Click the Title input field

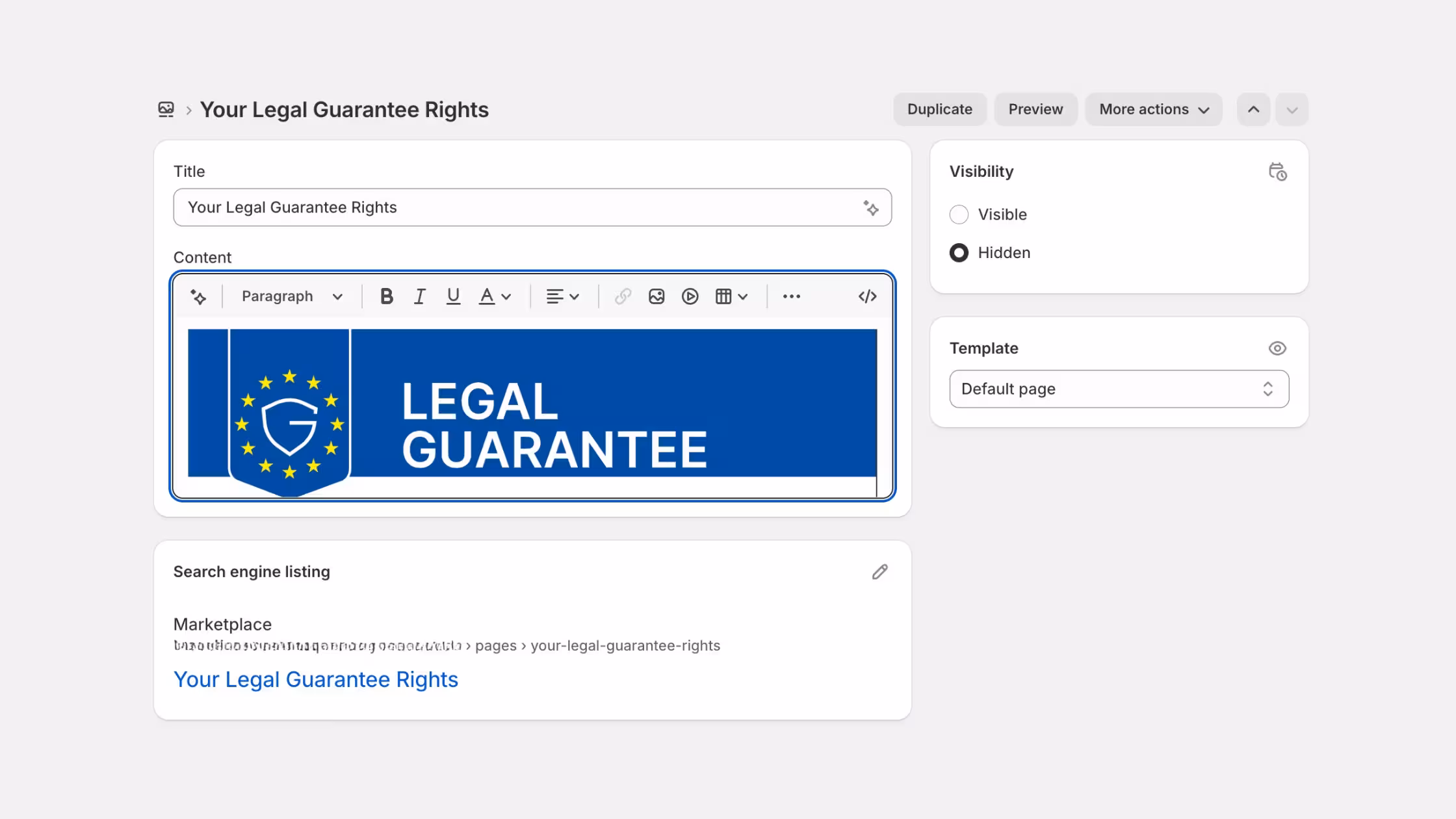(x=532, y=207)
